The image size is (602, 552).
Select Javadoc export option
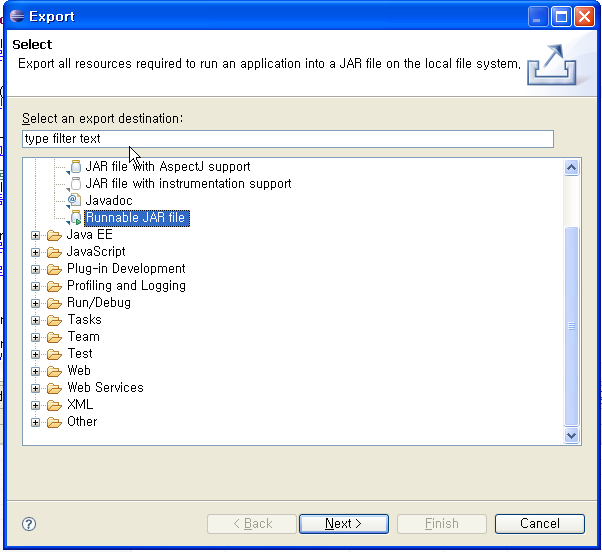pos(109,200)
